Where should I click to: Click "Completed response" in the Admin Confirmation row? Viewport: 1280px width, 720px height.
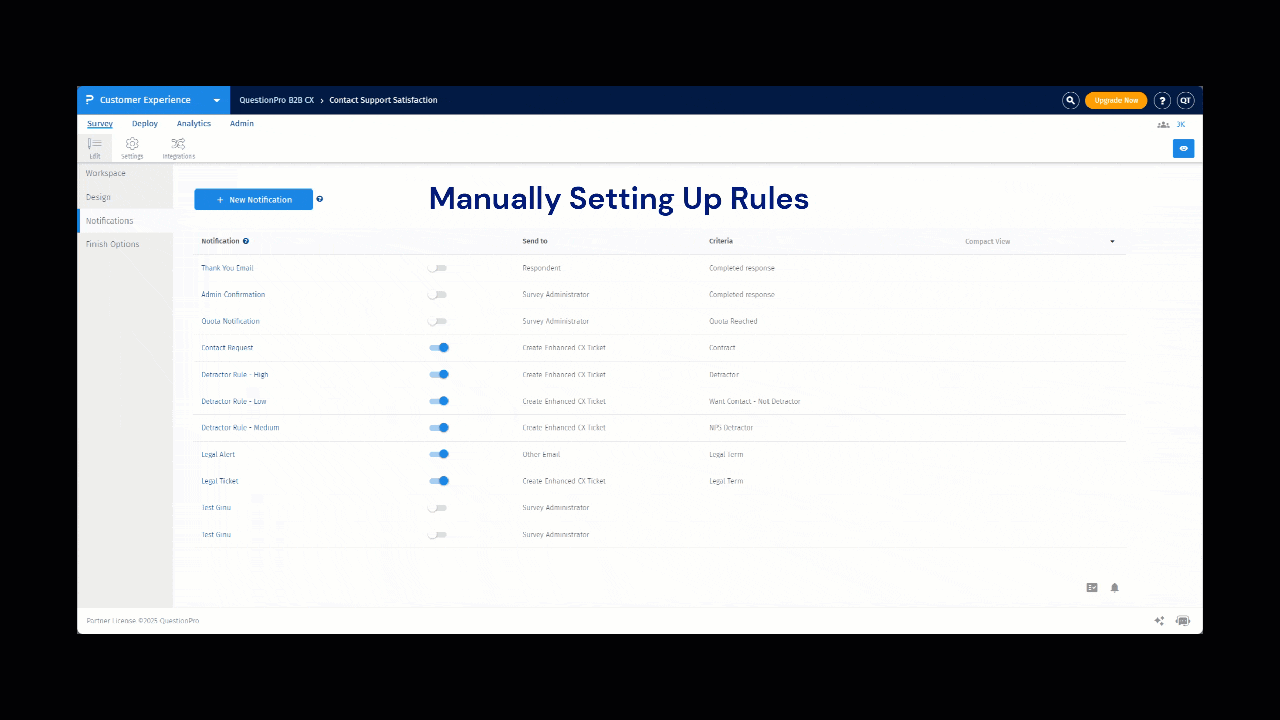click(x=742, y=295)
